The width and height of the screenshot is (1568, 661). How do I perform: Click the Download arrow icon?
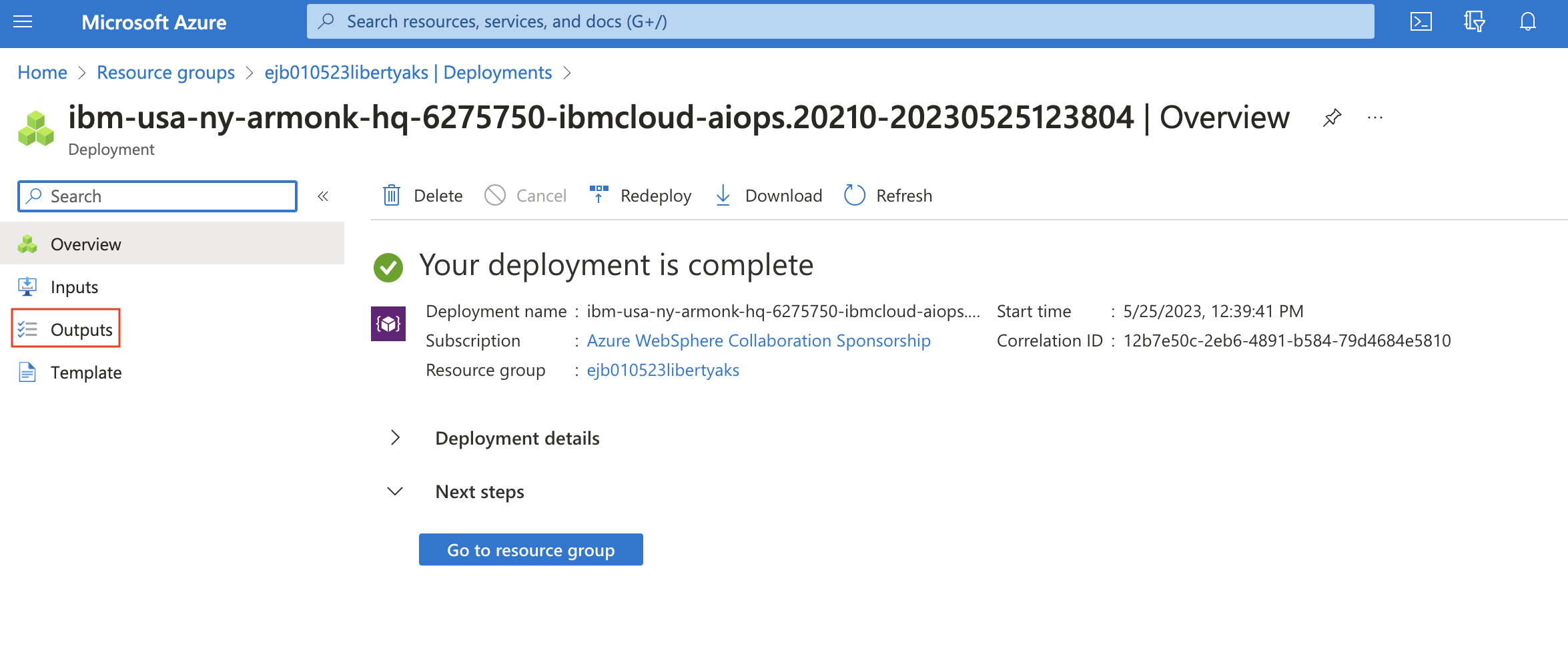pos(723,195)
